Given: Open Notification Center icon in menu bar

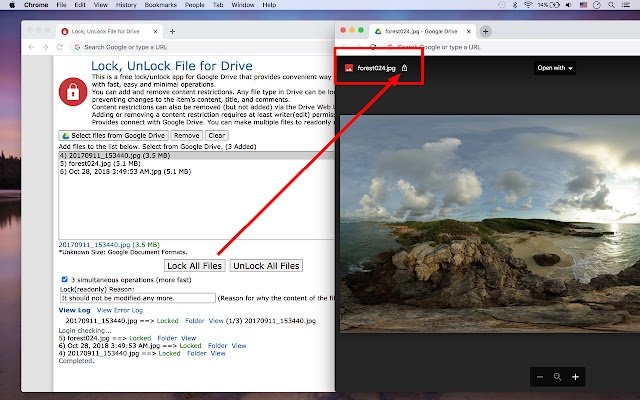Looking at the screenshot, I should pyautogui.click(x=626, y=5).
